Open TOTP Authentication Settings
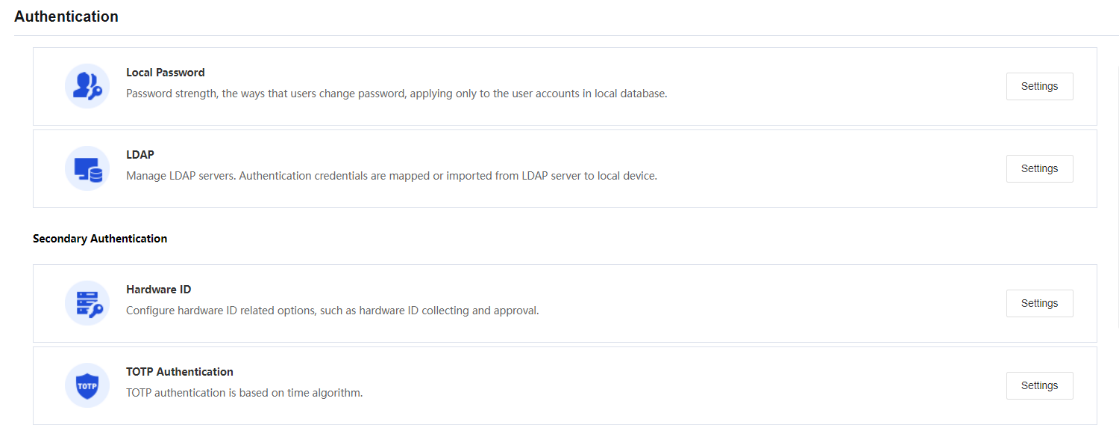 click(1039, 385)
